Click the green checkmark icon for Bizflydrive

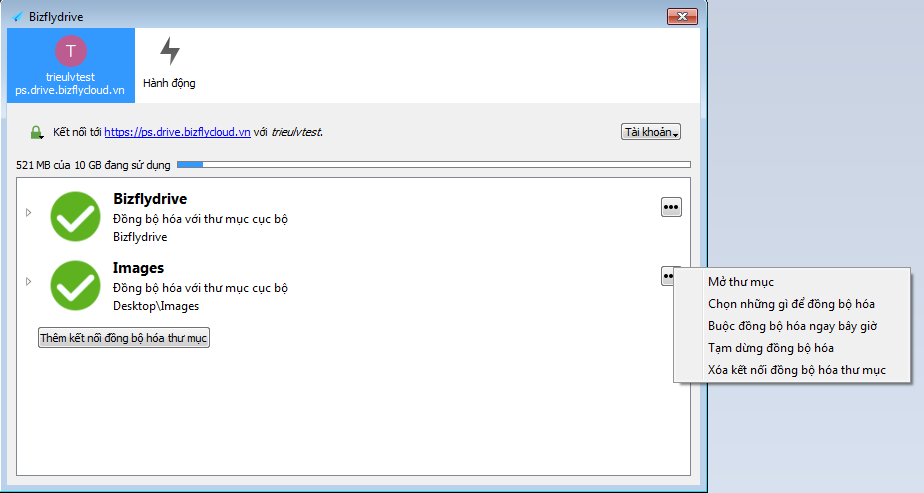point(75,216)
